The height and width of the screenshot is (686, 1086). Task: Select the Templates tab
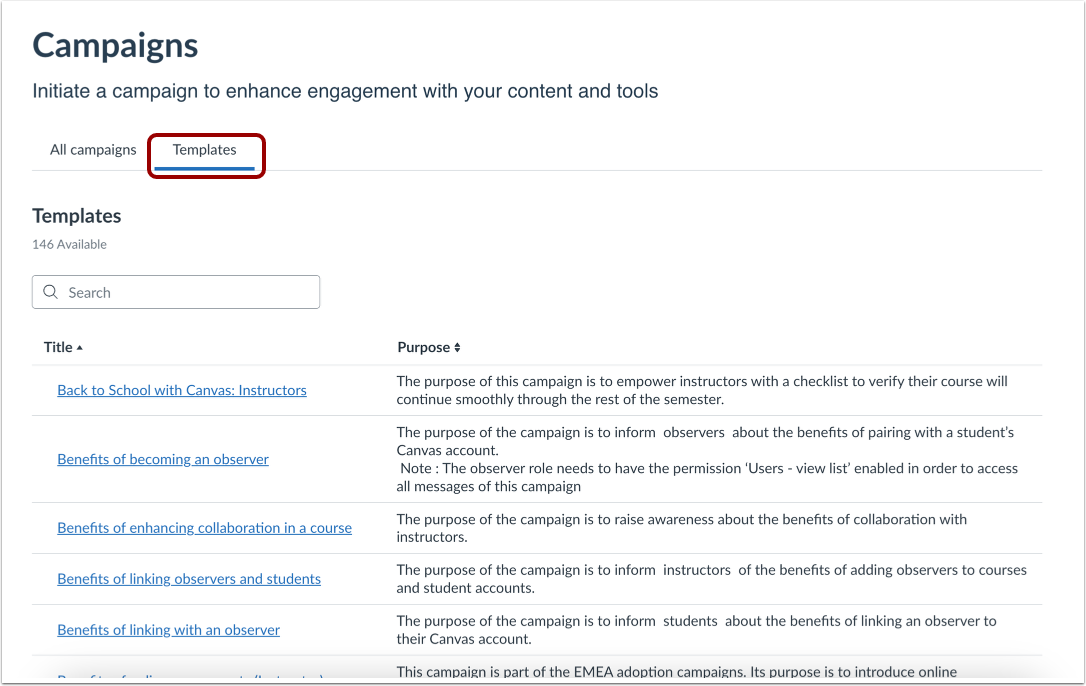(205, 150)
